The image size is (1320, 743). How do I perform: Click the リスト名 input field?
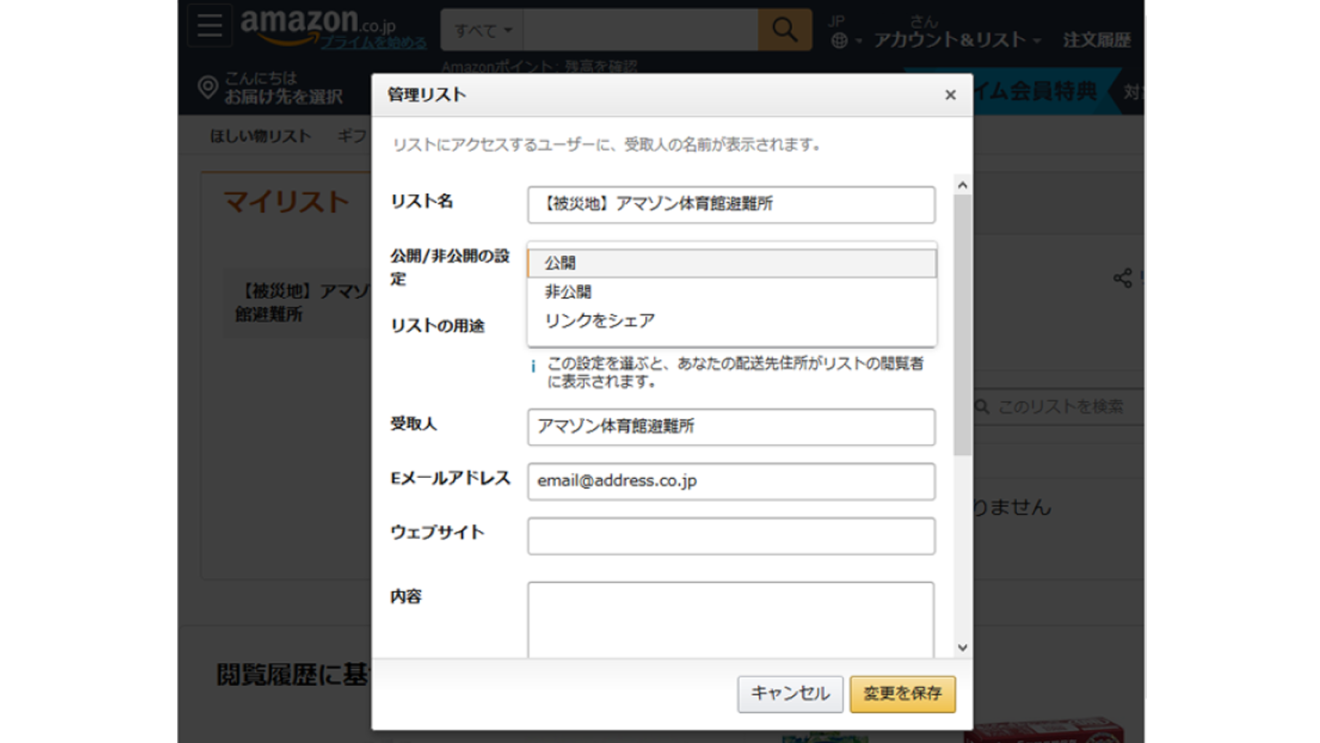tap(732, 204)
